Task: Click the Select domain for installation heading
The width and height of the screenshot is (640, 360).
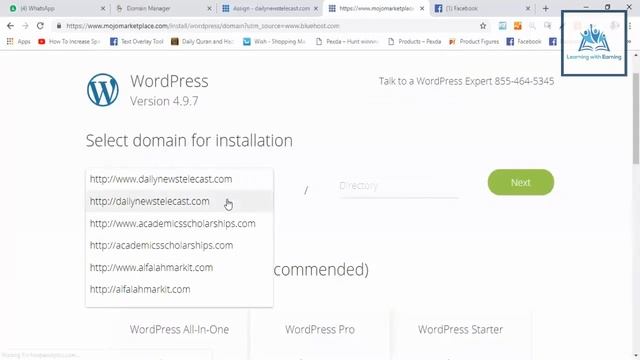Action: coord(189,141)
